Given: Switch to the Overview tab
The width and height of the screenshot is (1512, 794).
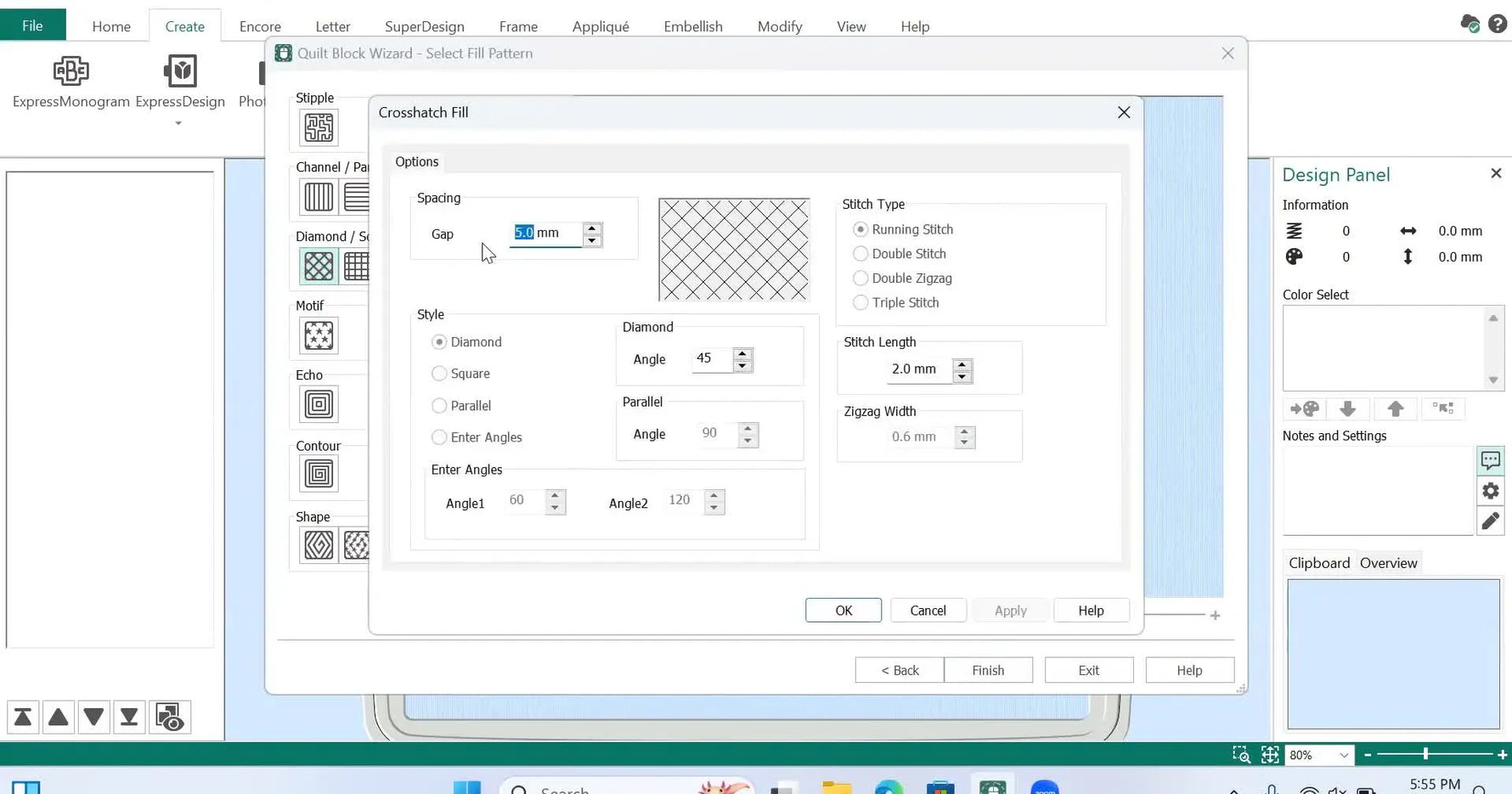Looking at the screenshot, I should (x=1388, y=563).
